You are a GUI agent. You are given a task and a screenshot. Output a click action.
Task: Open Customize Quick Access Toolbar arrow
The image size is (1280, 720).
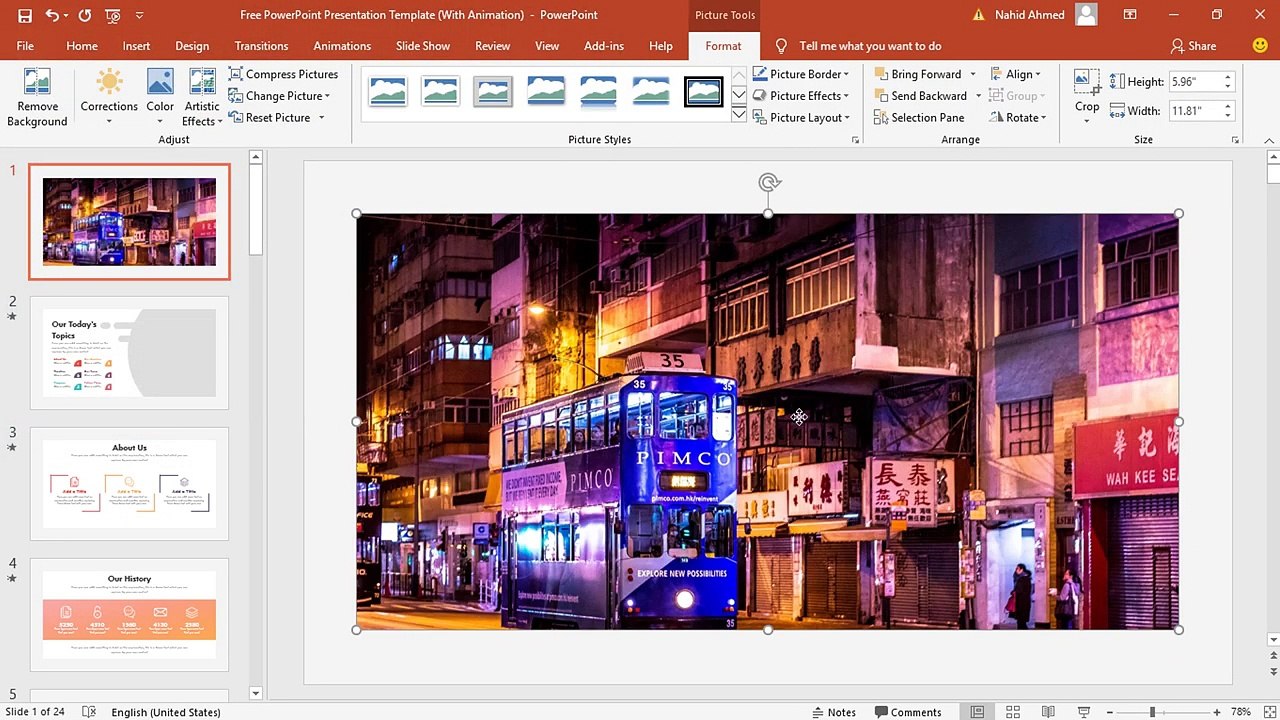tap(139, 15)
